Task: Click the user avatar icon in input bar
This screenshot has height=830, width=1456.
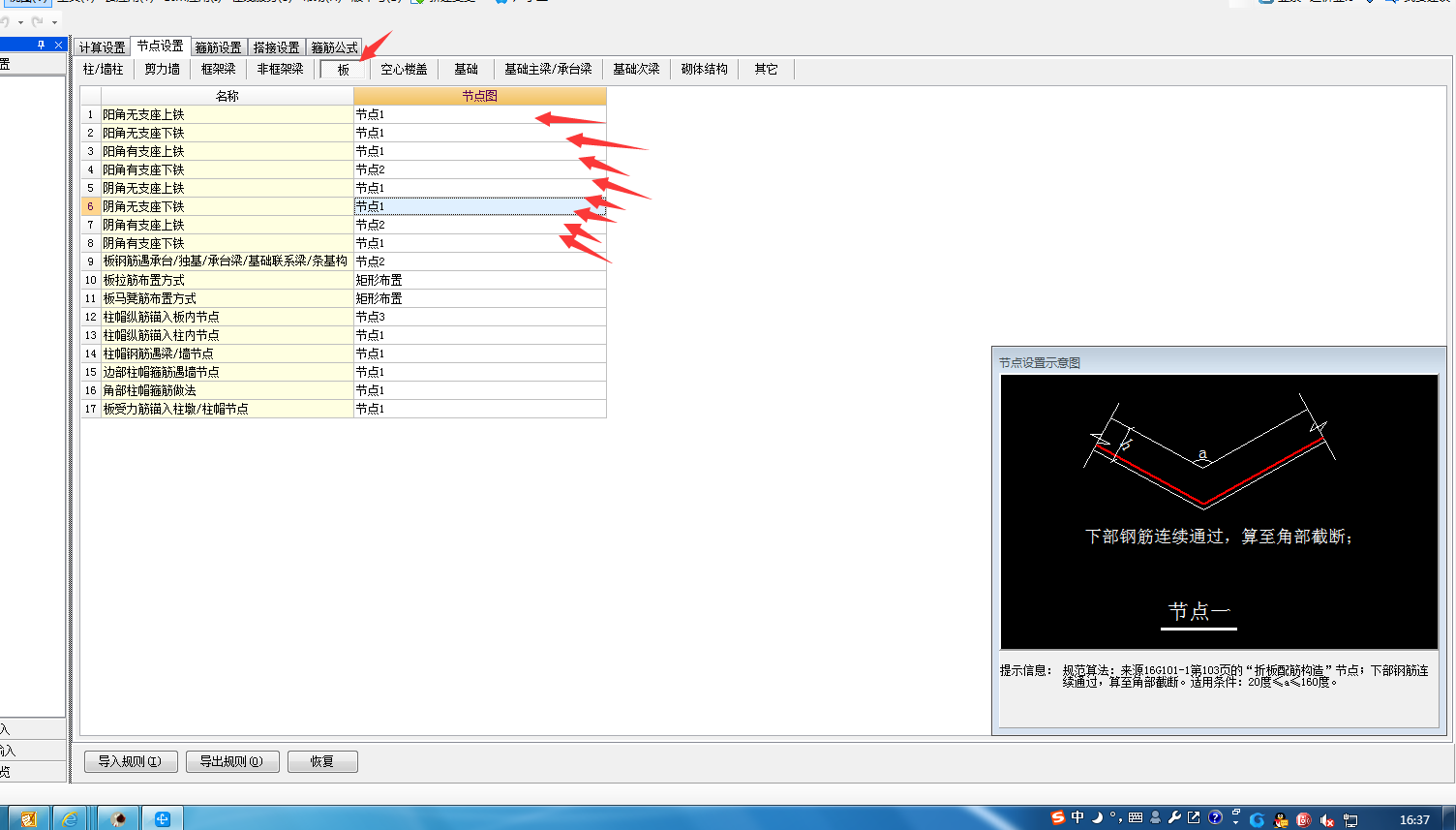Action: pos(1155,818)
